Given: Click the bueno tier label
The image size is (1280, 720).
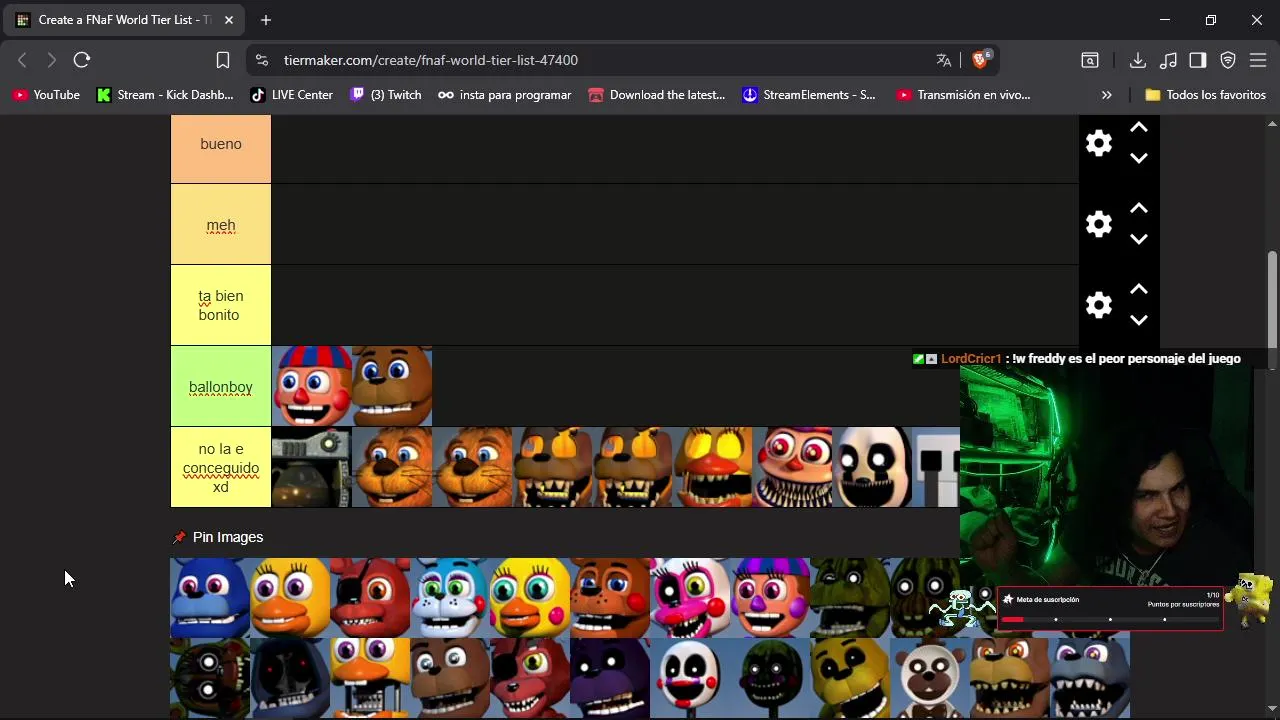Looking at the screenshot, I should click(x=221, y=144).
